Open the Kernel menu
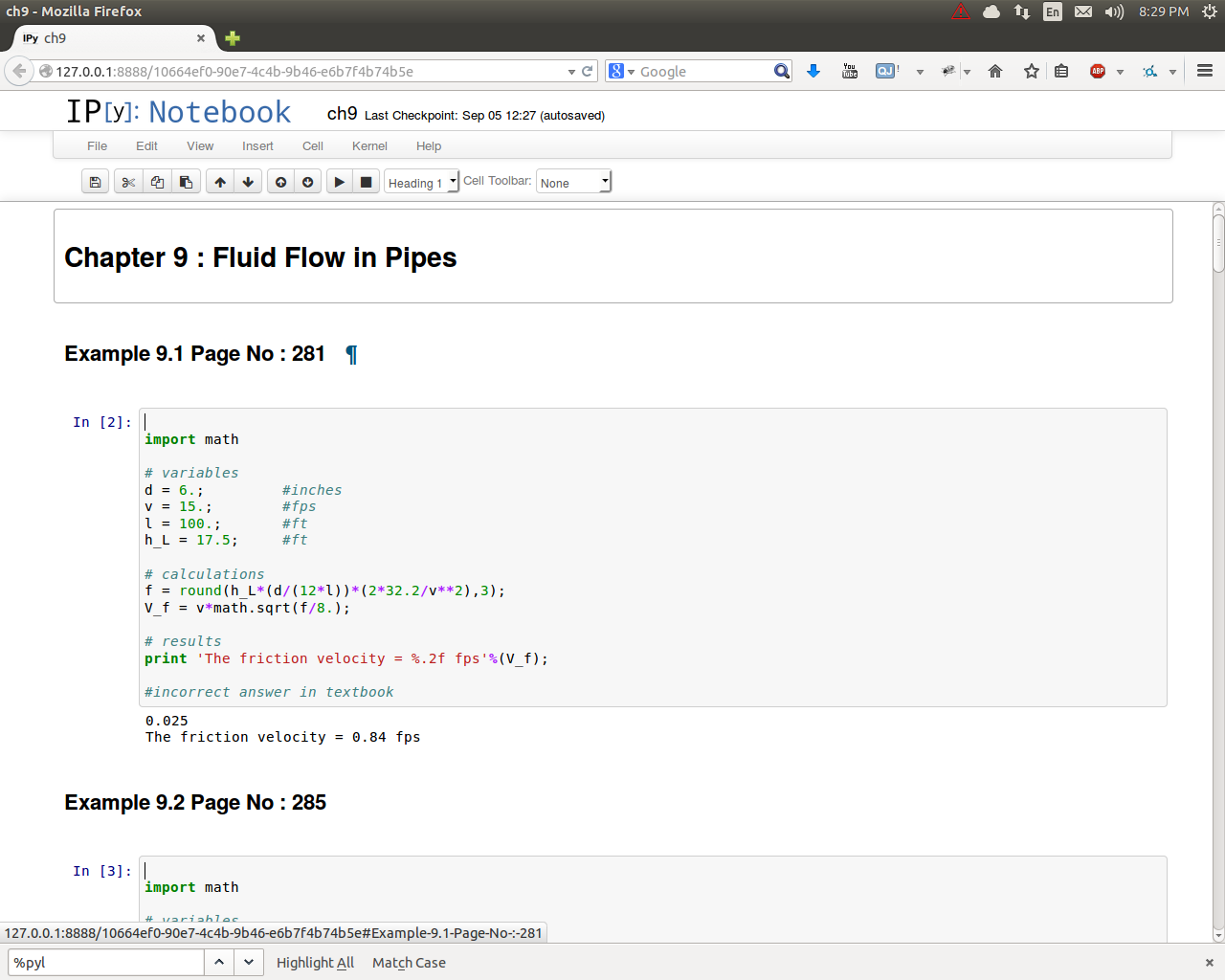The height and width of the screenshot is (980, 1225). tap(369, 146)
